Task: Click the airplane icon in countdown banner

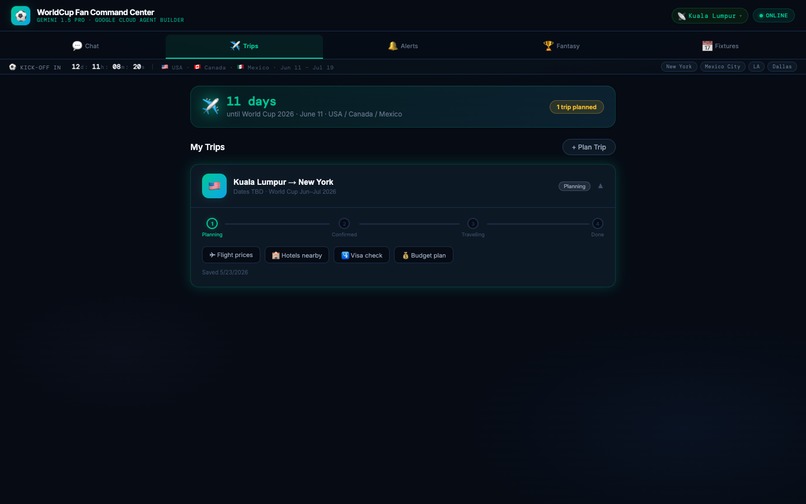Action: [x=210, y=106]
